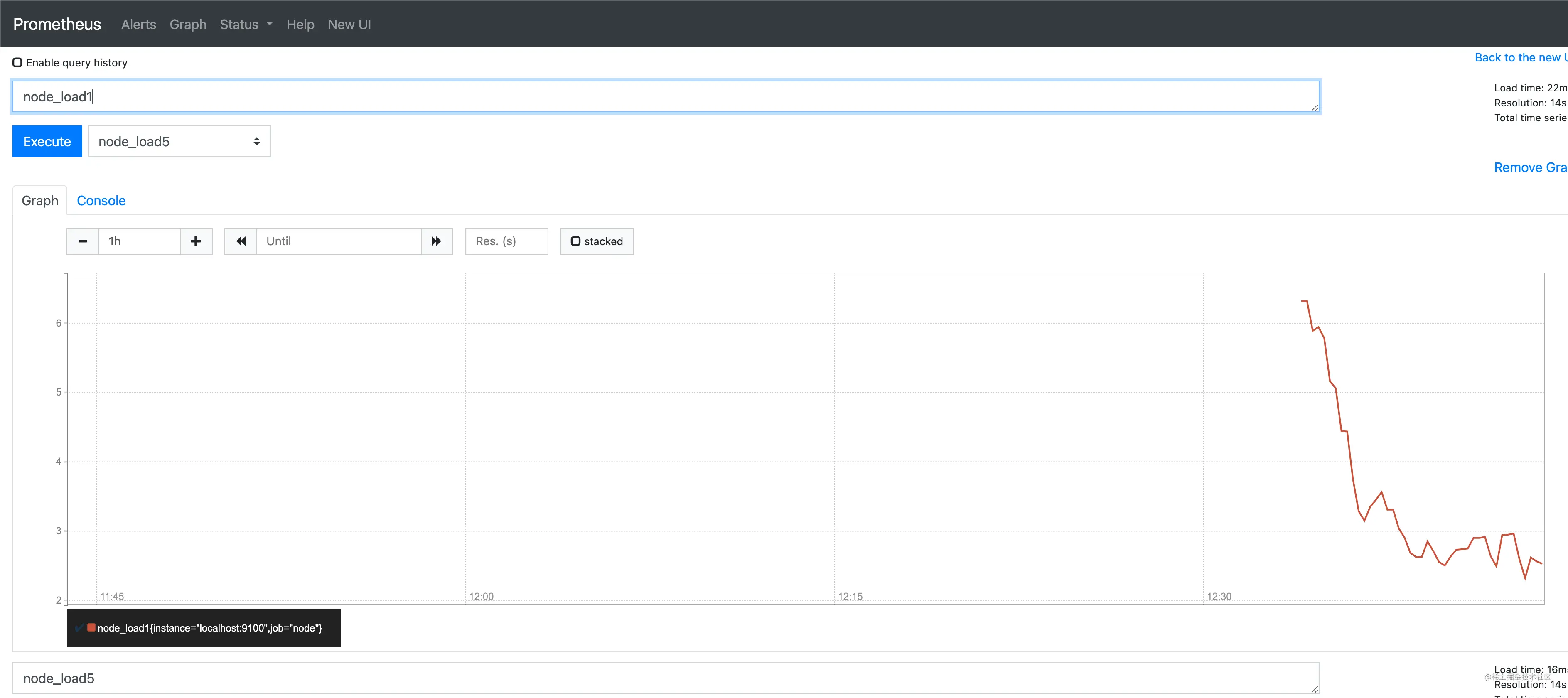Click the Back to the new UI link
Screen dimensions: 1568x698
(1521, 57)
